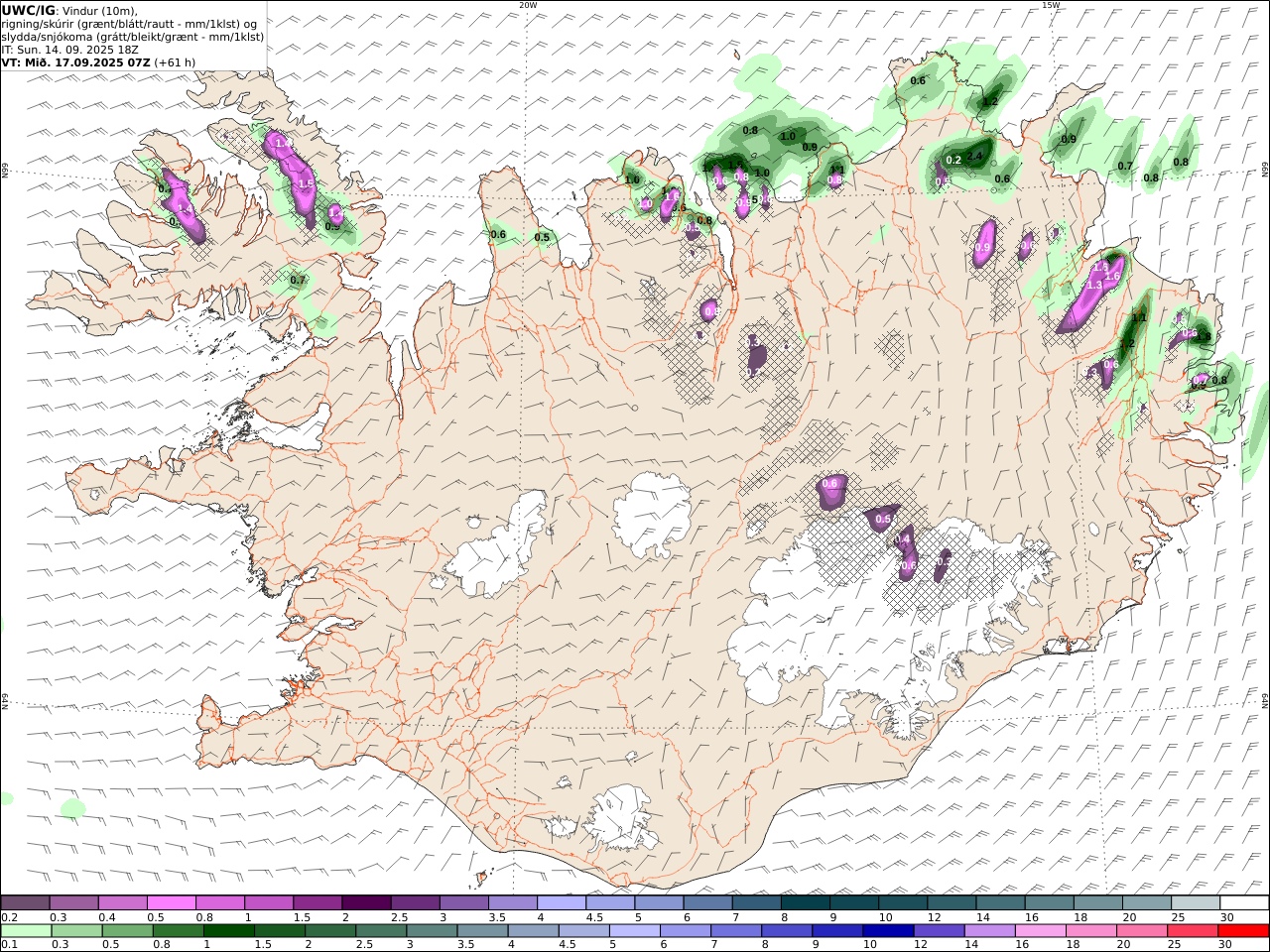The height and width of the screenshot is (952, 1270).
Task: Click the dark teal 8–9 snow swatch
Action: (x=805, y=902)
